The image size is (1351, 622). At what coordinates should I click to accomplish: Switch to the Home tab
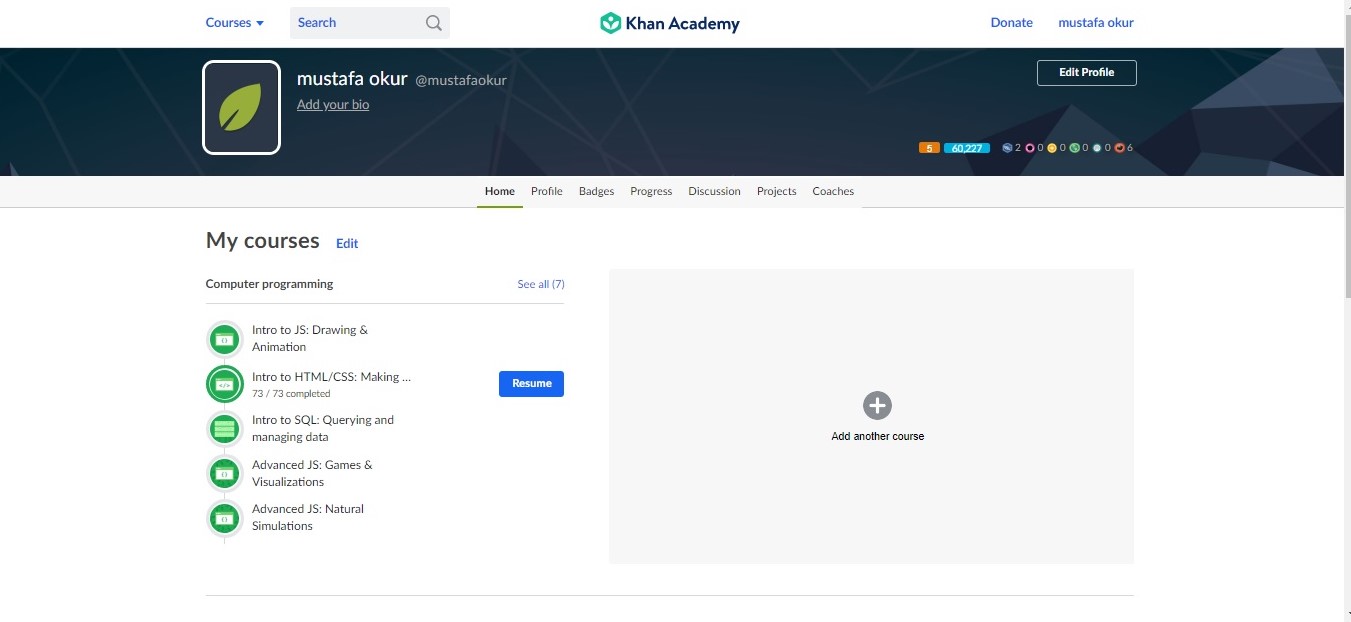click(500, 191)
